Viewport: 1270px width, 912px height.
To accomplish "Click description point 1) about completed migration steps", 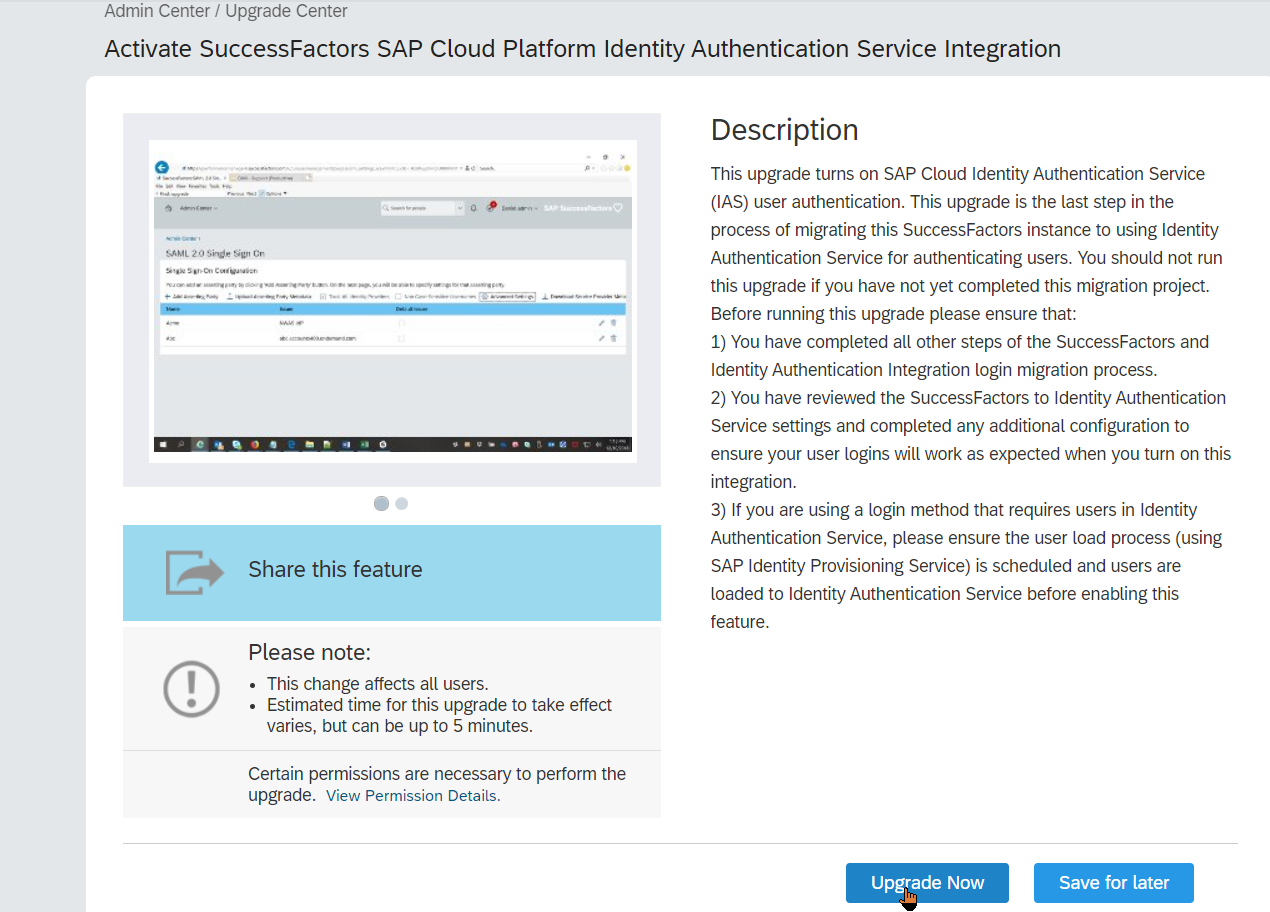I will click(960, 356).
